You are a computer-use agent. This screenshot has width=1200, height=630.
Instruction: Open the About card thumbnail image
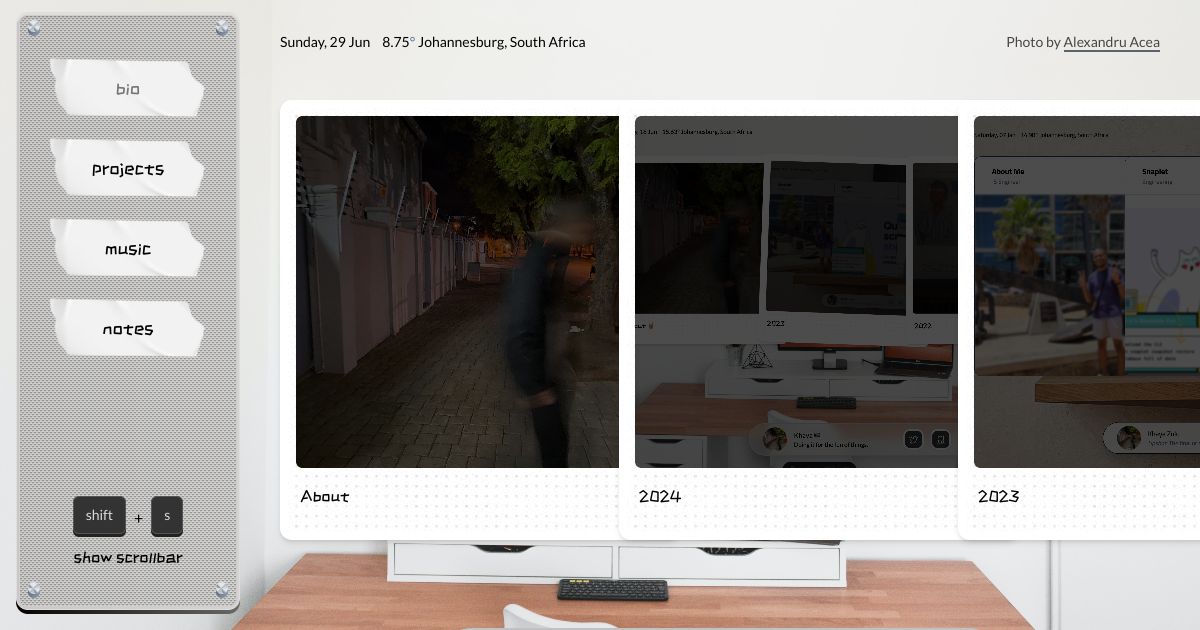click(x=457, y=292)
